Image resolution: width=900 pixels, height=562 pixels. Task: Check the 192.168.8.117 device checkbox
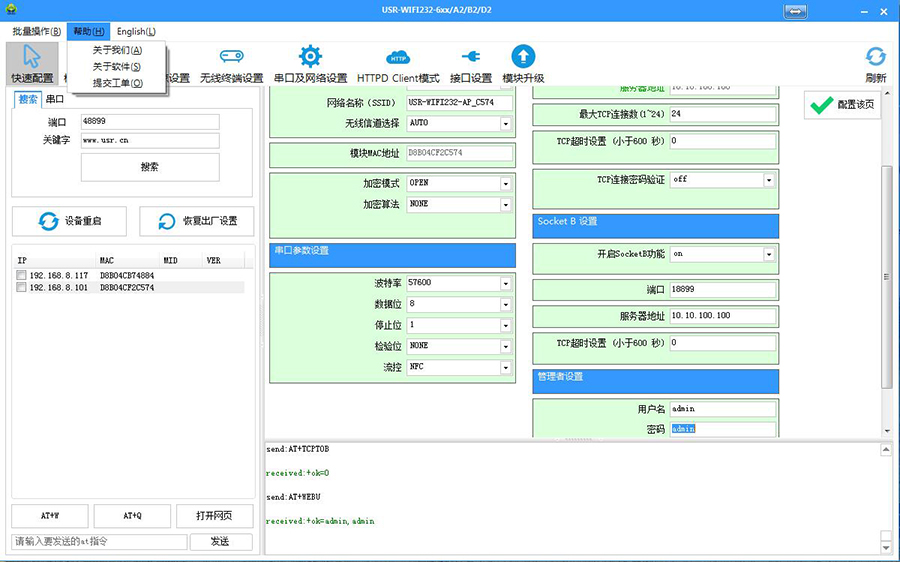pos(22,275)
